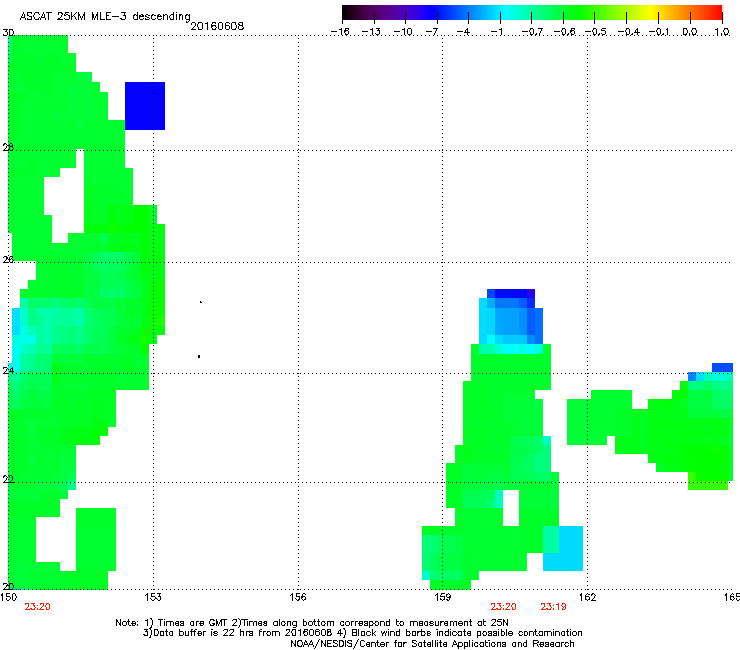Click red time label 23:20 near longitude 150
Image resolution: width=740 pixels, height=650 pixels.
coord(37,607)
